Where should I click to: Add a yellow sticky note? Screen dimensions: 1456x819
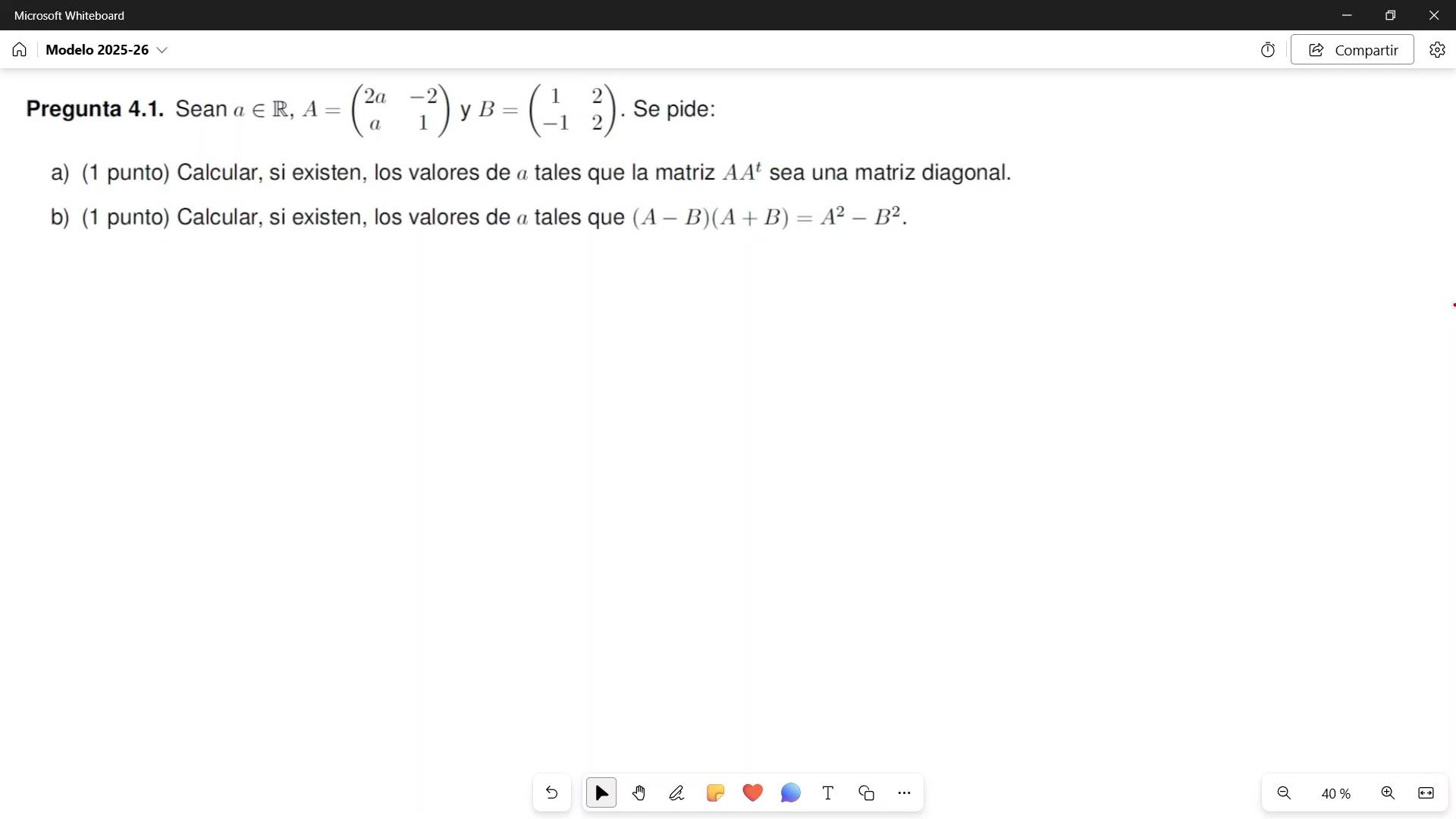715,793
